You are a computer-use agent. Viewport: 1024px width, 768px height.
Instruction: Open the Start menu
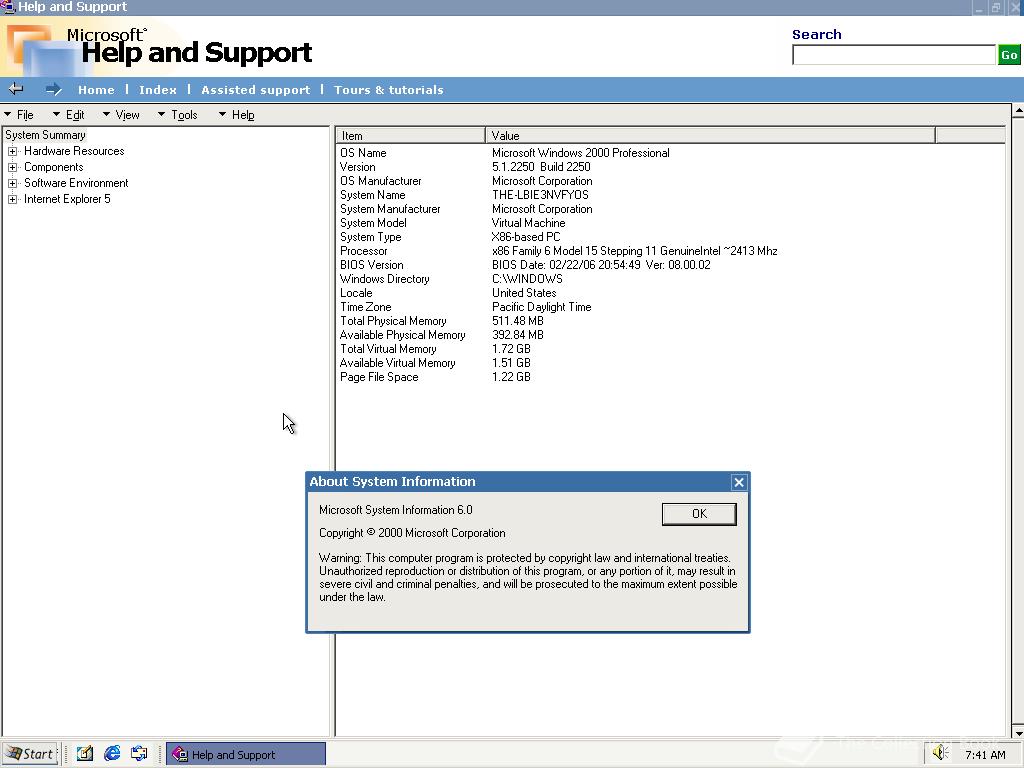30,754
